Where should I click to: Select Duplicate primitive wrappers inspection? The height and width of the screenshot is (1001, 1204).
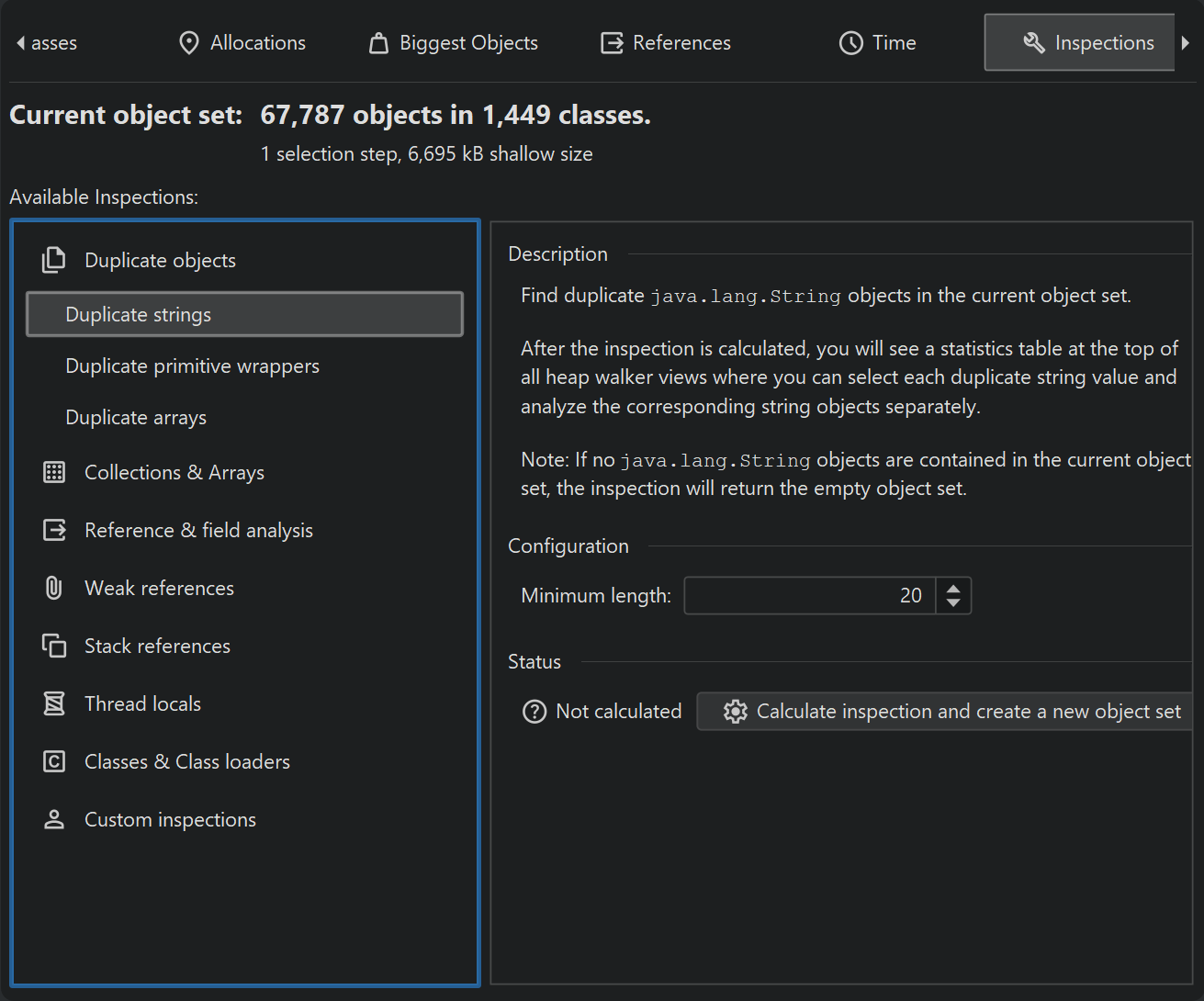(x=192, y=366)
